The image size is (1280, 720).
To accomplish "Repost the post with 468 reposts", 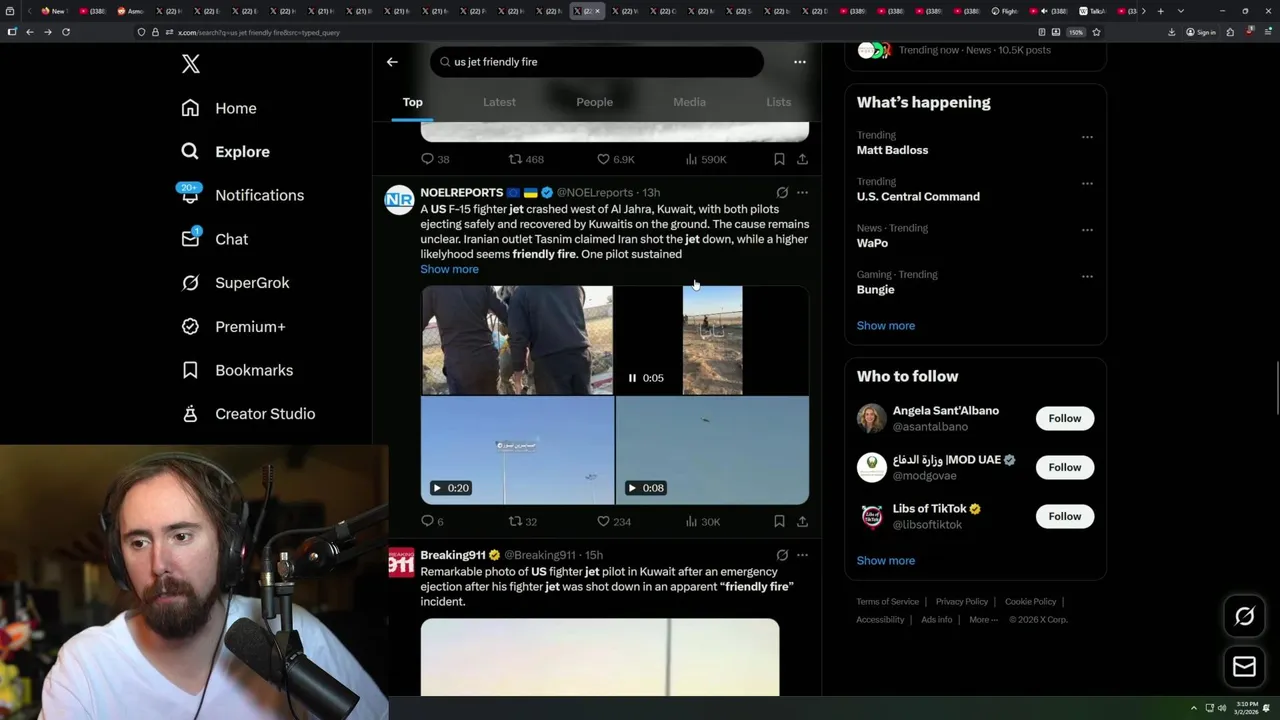I will click(x=526, y=159).
